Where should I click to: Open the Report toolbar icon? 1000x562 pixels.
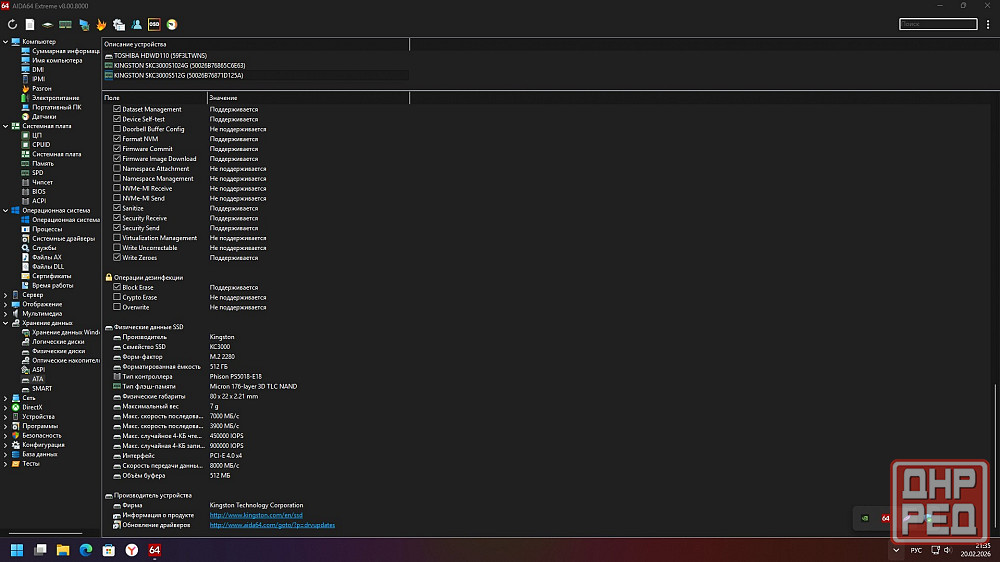click(30, 24)
